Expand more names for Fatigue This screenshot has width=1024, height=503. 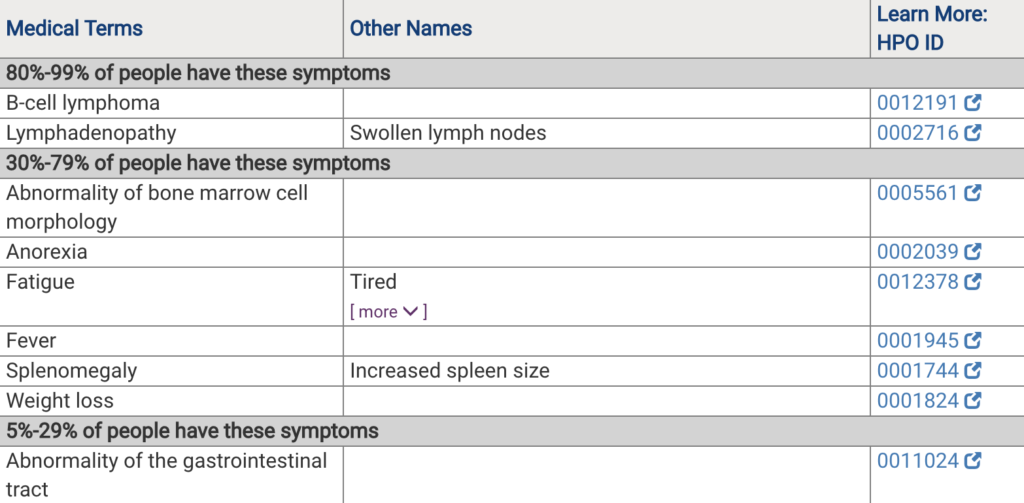(x=389, y=312)
